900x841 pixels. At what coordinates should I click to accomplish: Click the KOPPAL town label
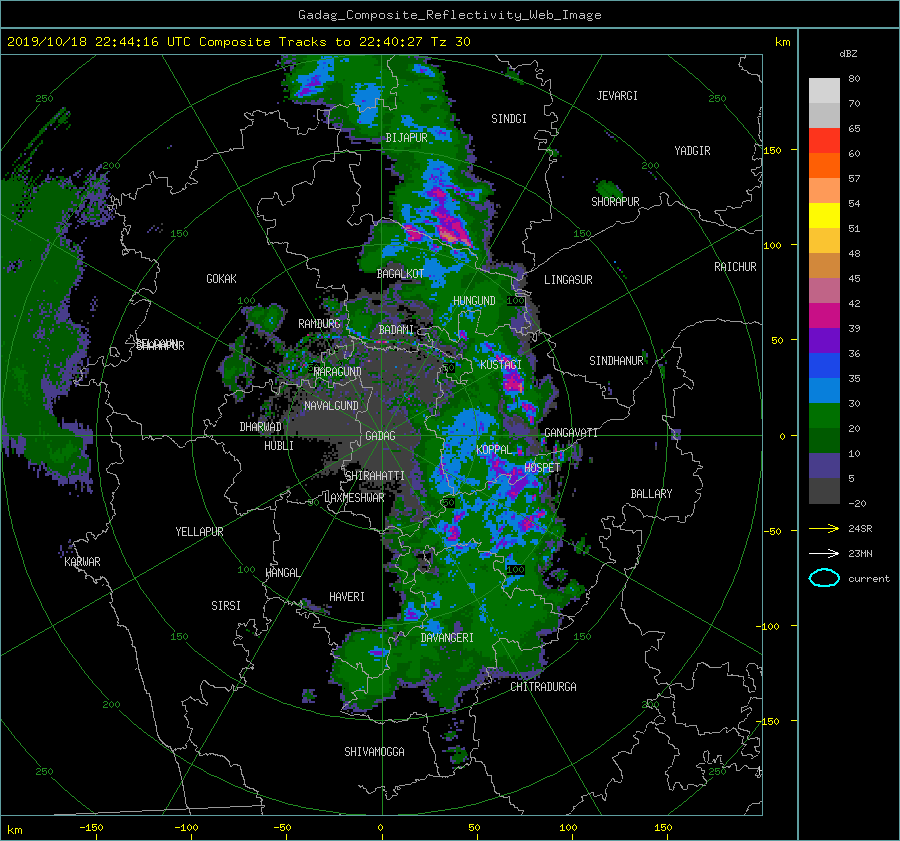point(494,449)
